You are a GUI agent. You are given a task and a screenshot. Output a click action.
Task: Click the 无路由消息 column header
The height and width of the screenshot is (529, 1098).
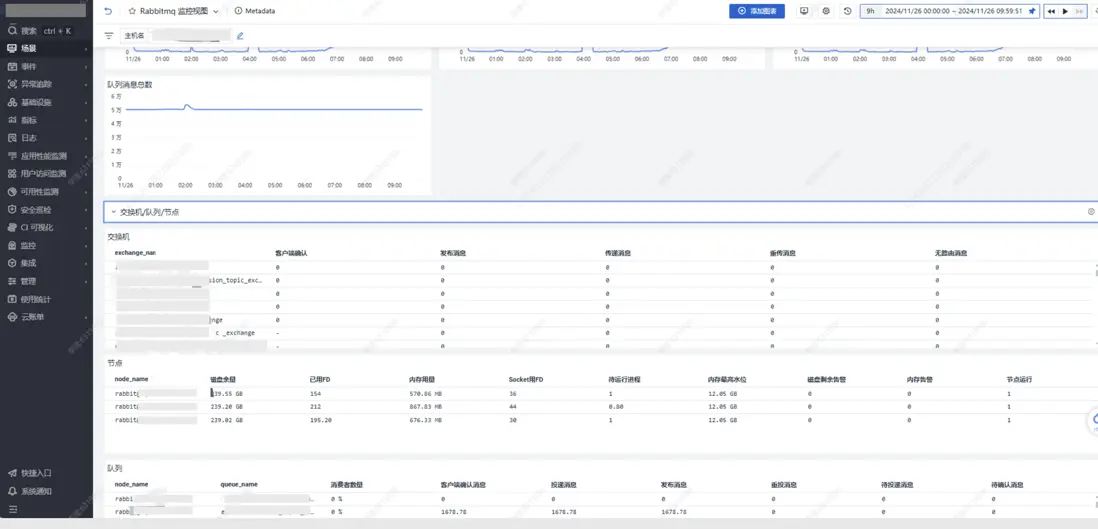tap(952, 252)
